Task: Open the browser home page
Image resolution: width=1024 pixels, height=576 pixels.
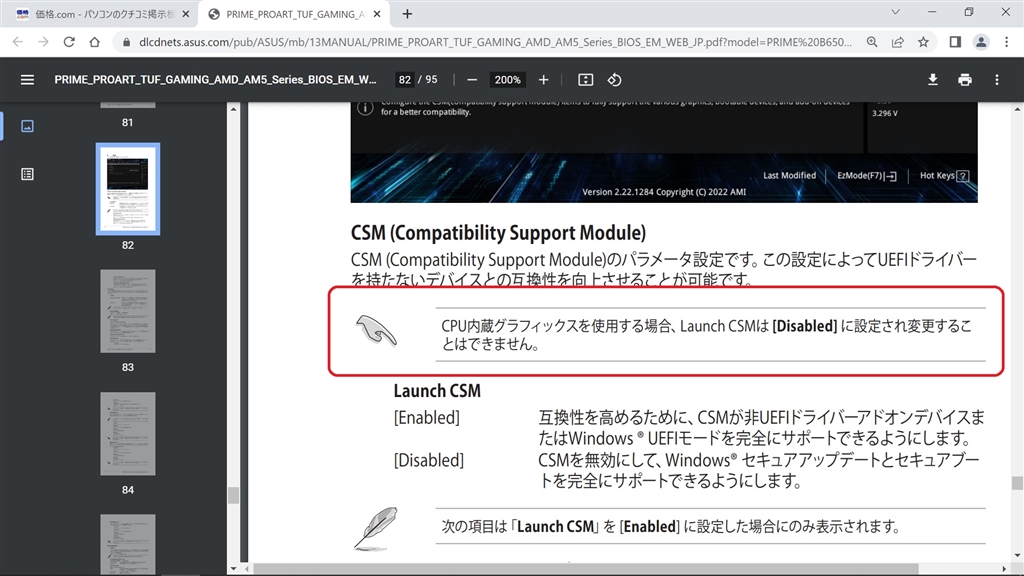Action: pyautogui.click(x=95, y=42)
